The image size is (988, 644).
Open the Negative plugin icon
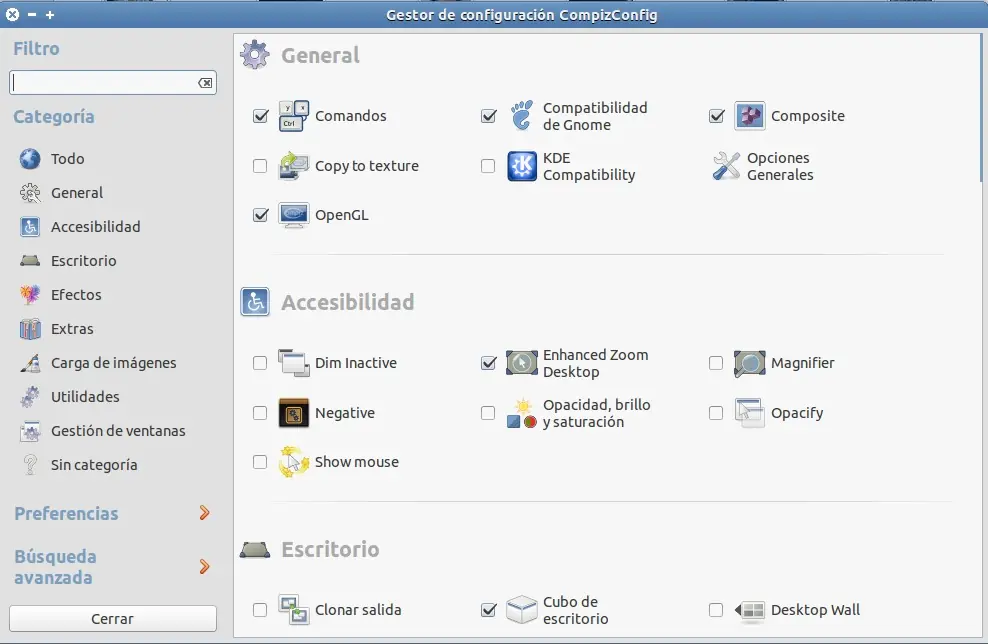[x=294, y=413]
